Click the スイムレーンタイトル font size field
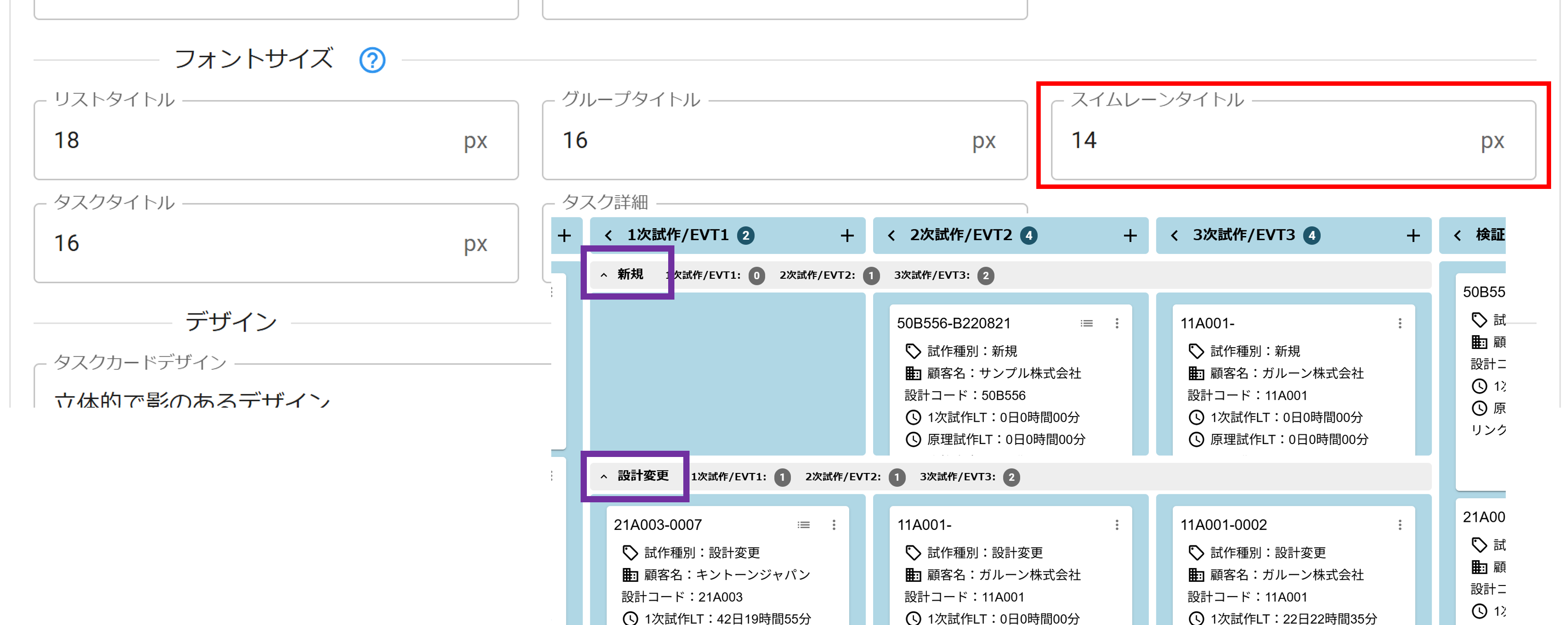This screenshot has height=625, width=1568. point(1293,140)
